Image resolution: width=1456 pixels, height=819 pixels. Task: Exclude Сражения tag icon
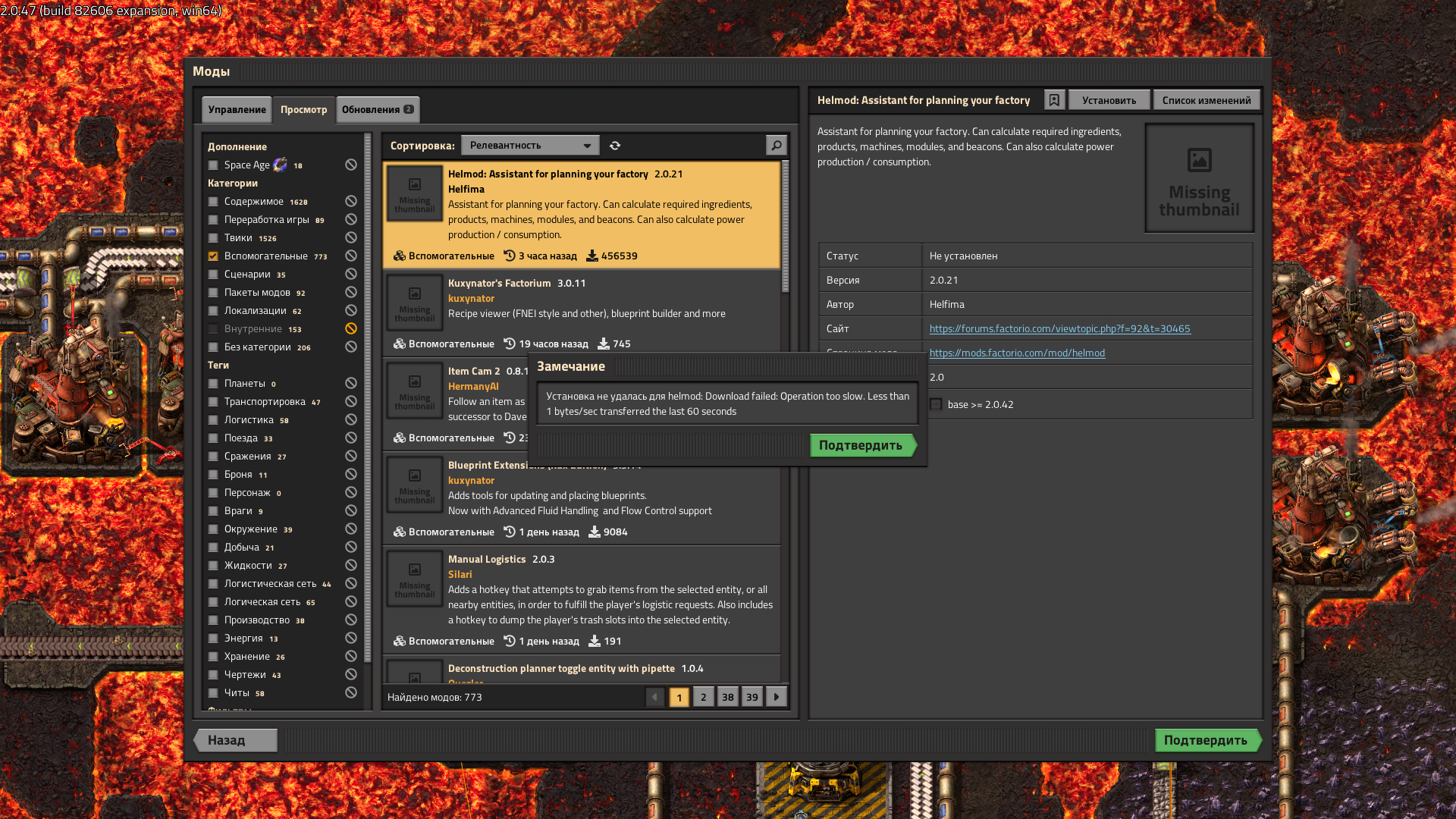click(x=351, y=456)
